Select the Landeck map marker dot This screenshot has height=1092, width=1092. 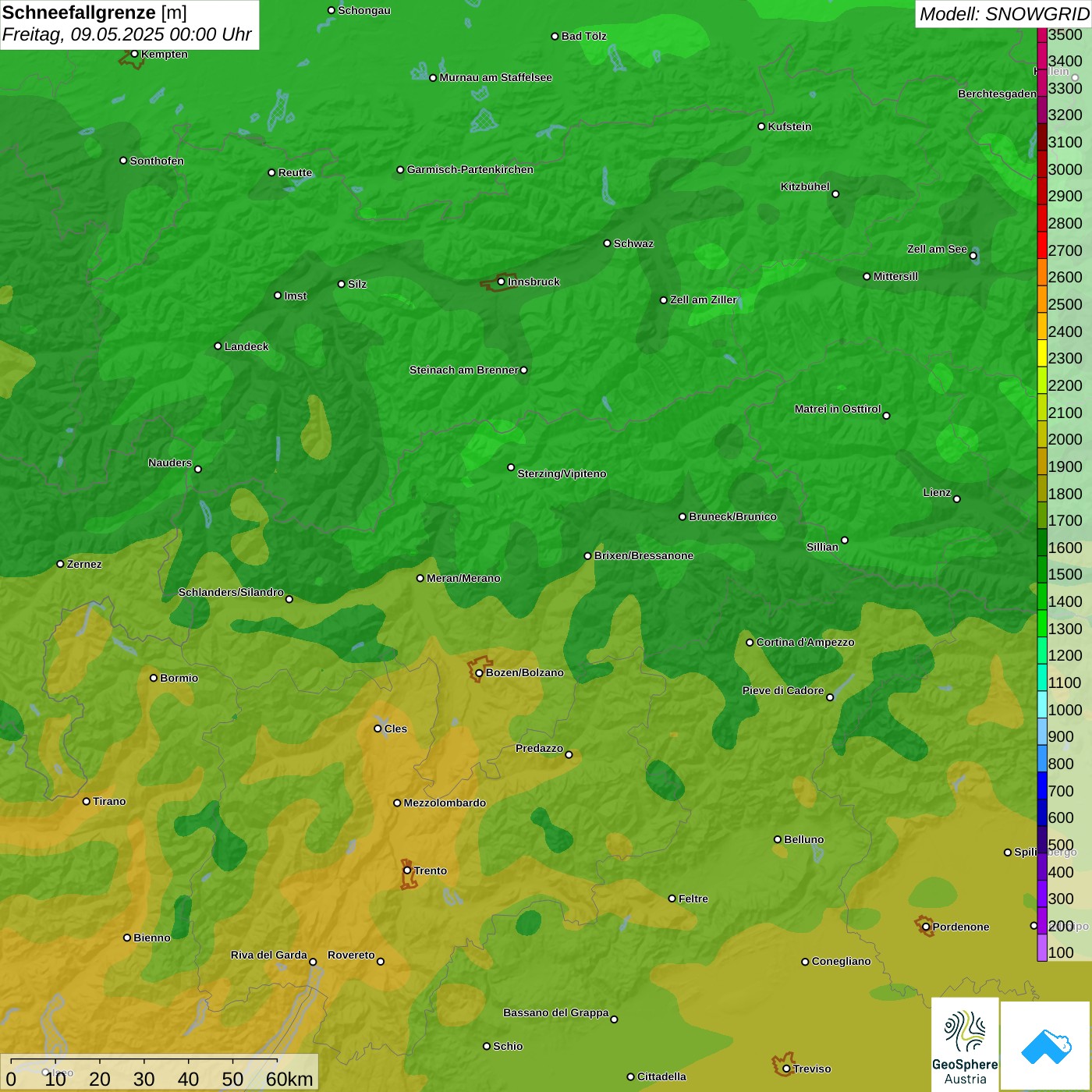[x=218, y=346]
